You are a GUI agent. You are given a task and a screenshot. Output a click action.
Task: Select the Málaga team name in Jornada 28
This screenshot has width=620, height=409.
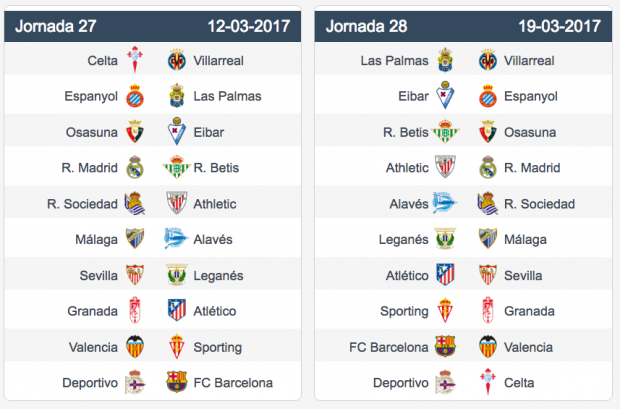point(525,240)
